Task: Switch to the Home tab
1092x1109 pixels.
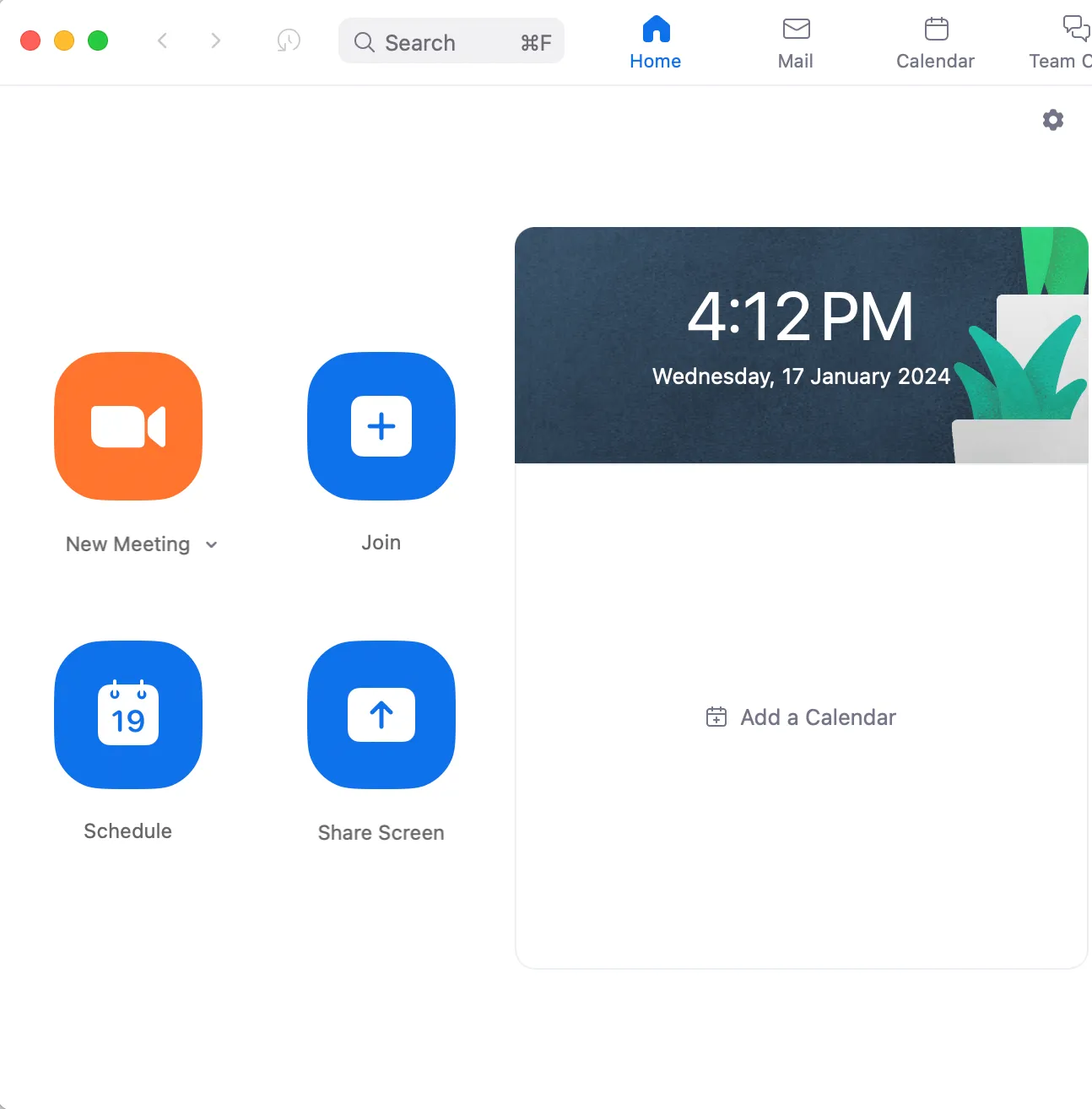Action: [x=656, y=43]
